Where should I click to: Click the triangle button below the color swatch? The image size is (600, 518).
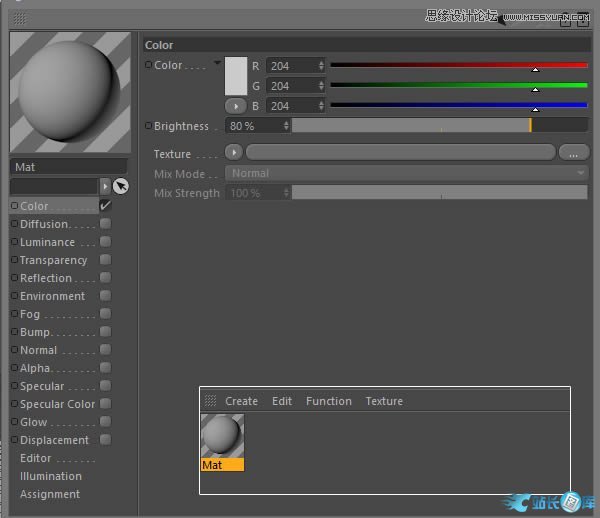click(236, 105)
